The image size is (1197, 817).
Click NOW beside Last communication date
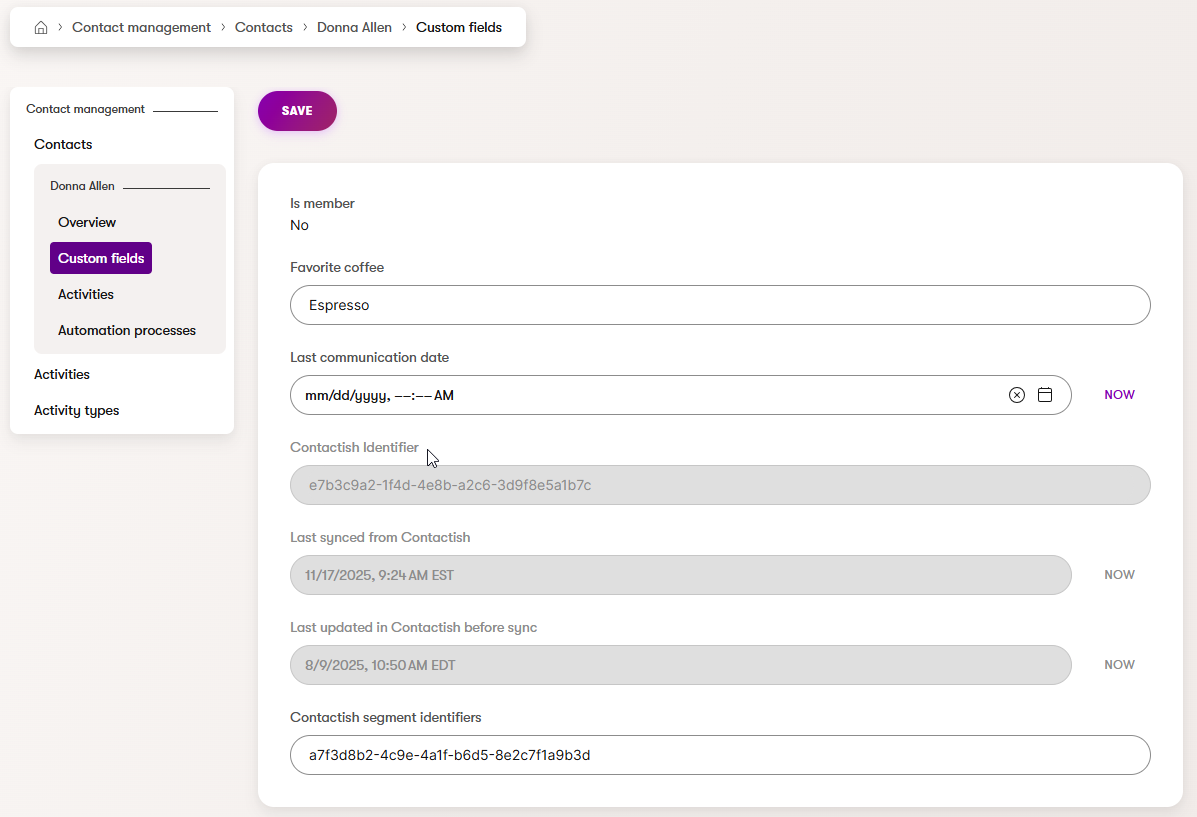click(x=1119, y=394)
